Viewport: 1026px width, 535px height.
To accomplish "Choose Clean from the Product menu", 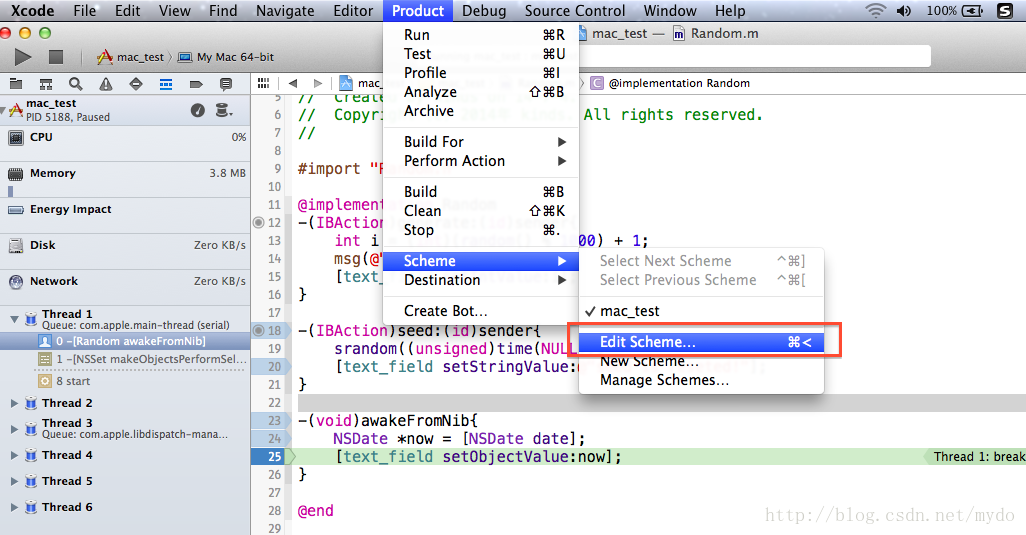I will tap(481, 211).
